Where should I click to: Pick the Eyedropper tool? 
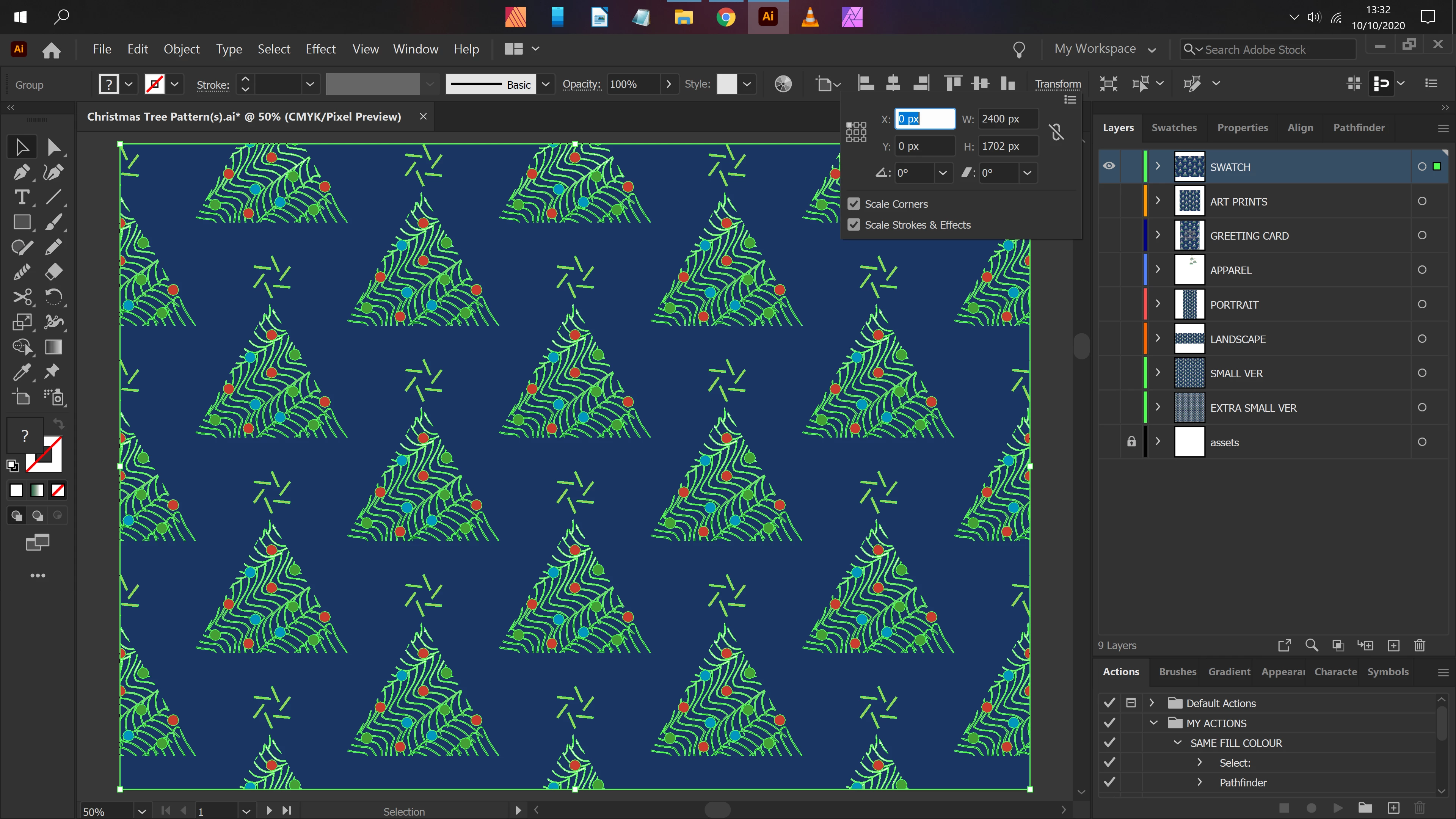coord(22,372)
